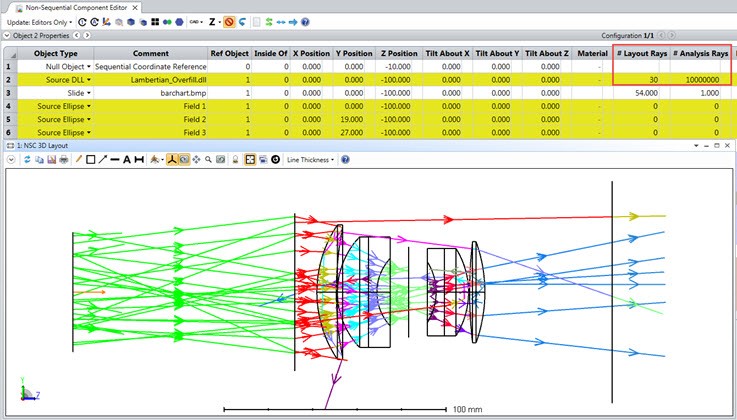Open help from the editor toolbar
Screen dimensions: 737x420
coord(305,22)
